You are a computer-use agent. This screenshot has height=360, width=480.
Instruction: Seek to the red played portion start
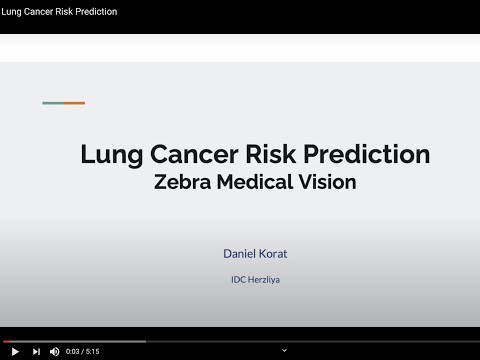4,341
